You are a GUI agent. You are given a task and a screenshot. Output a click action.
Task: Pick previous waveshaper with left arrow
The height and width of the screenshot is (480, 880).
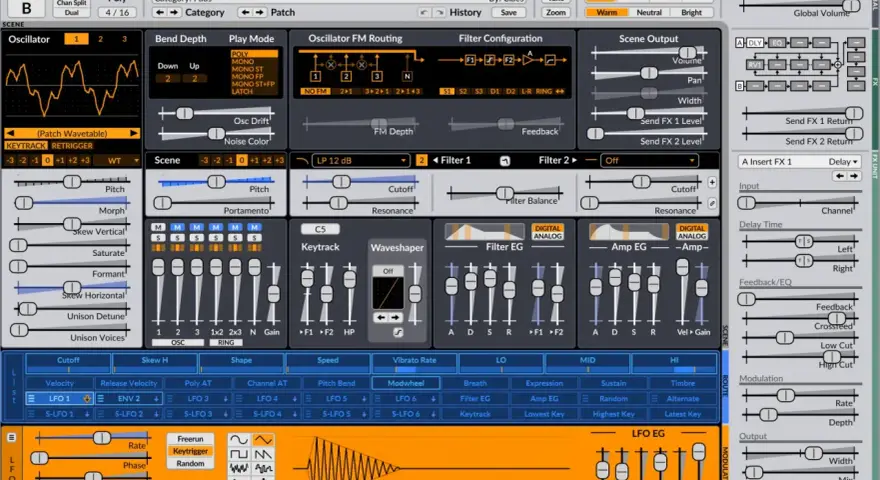tap(381, 318)
